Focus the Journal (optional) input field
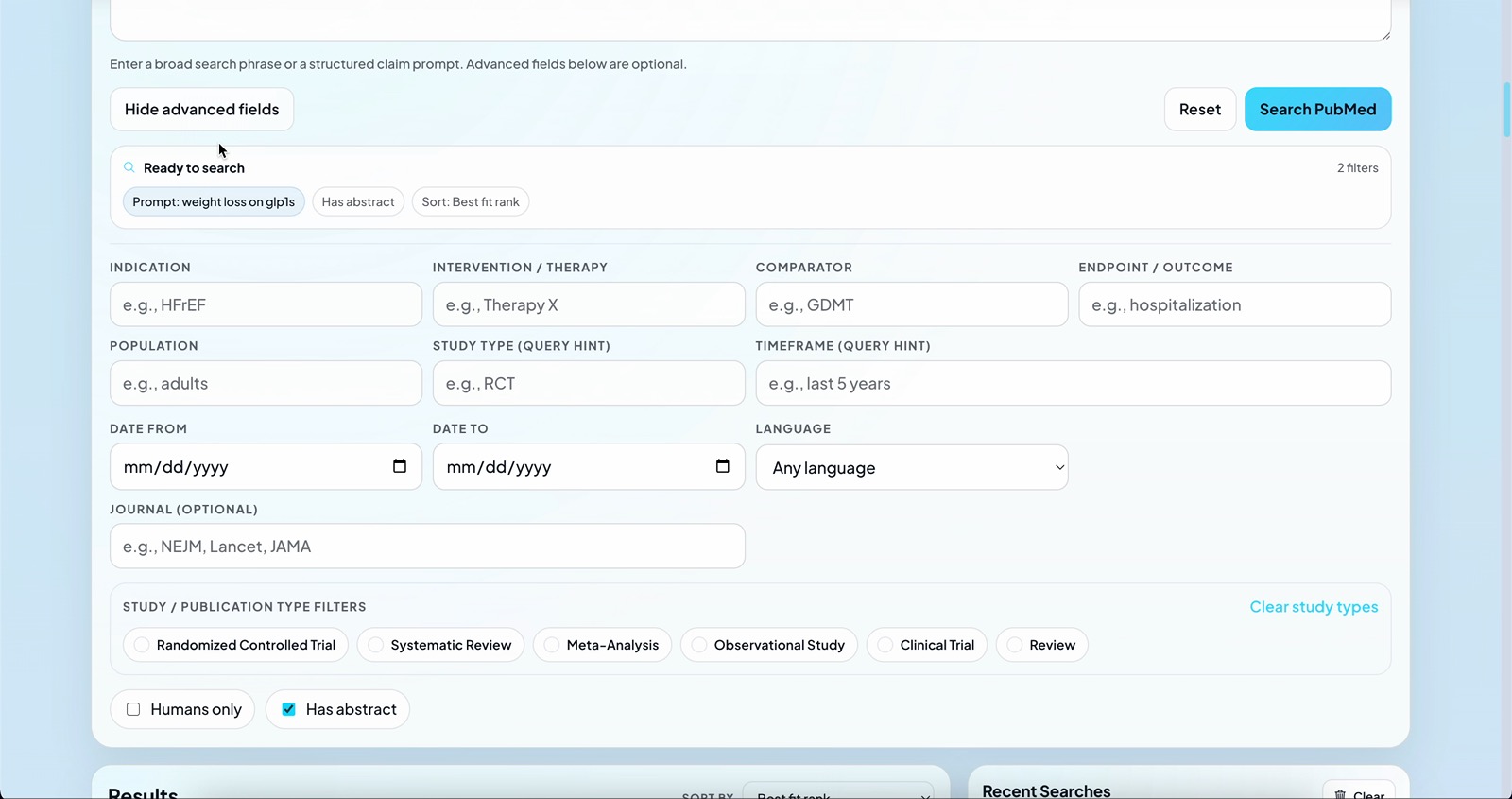The width and height of the screenshot is (1512, 799). (x=427, y=546)
